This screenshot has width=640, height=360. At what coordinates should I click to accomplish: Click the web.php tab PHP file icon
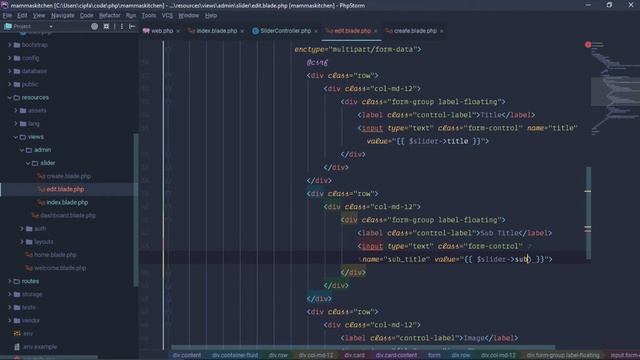click(x=146, y=31)
